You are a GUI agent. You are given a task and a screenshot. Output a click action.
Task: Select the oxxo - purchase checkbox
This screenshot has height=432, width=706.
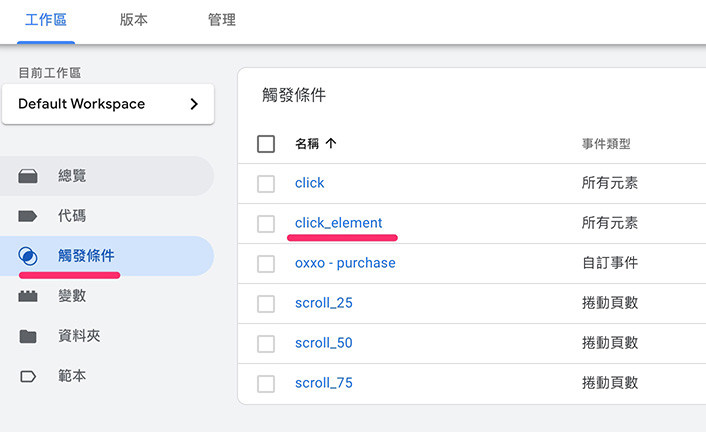pyautogui.click(x=266, y=264)
